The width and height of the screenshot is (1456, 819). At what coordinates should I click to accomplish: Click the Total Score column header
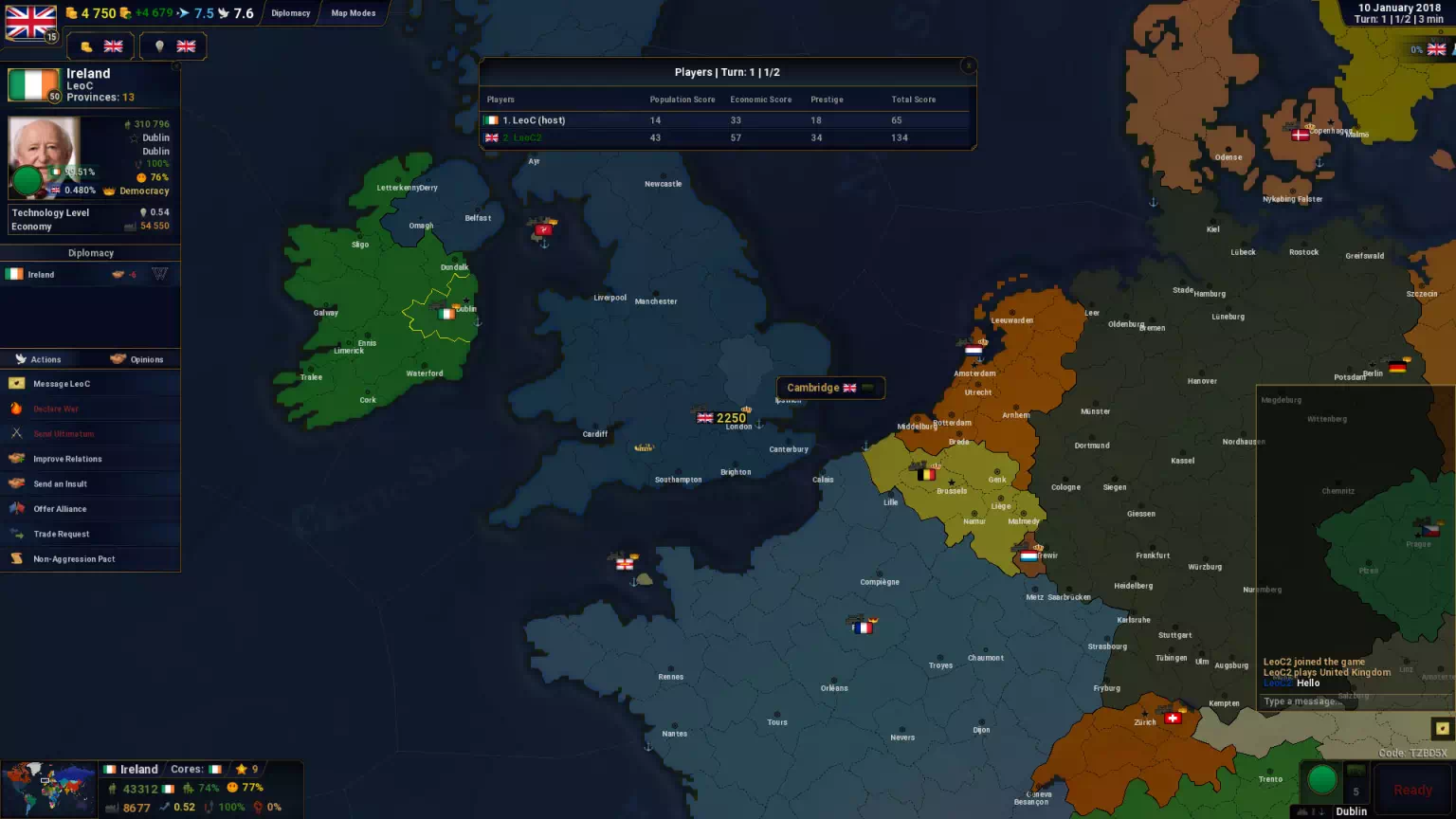click(913, 100)
